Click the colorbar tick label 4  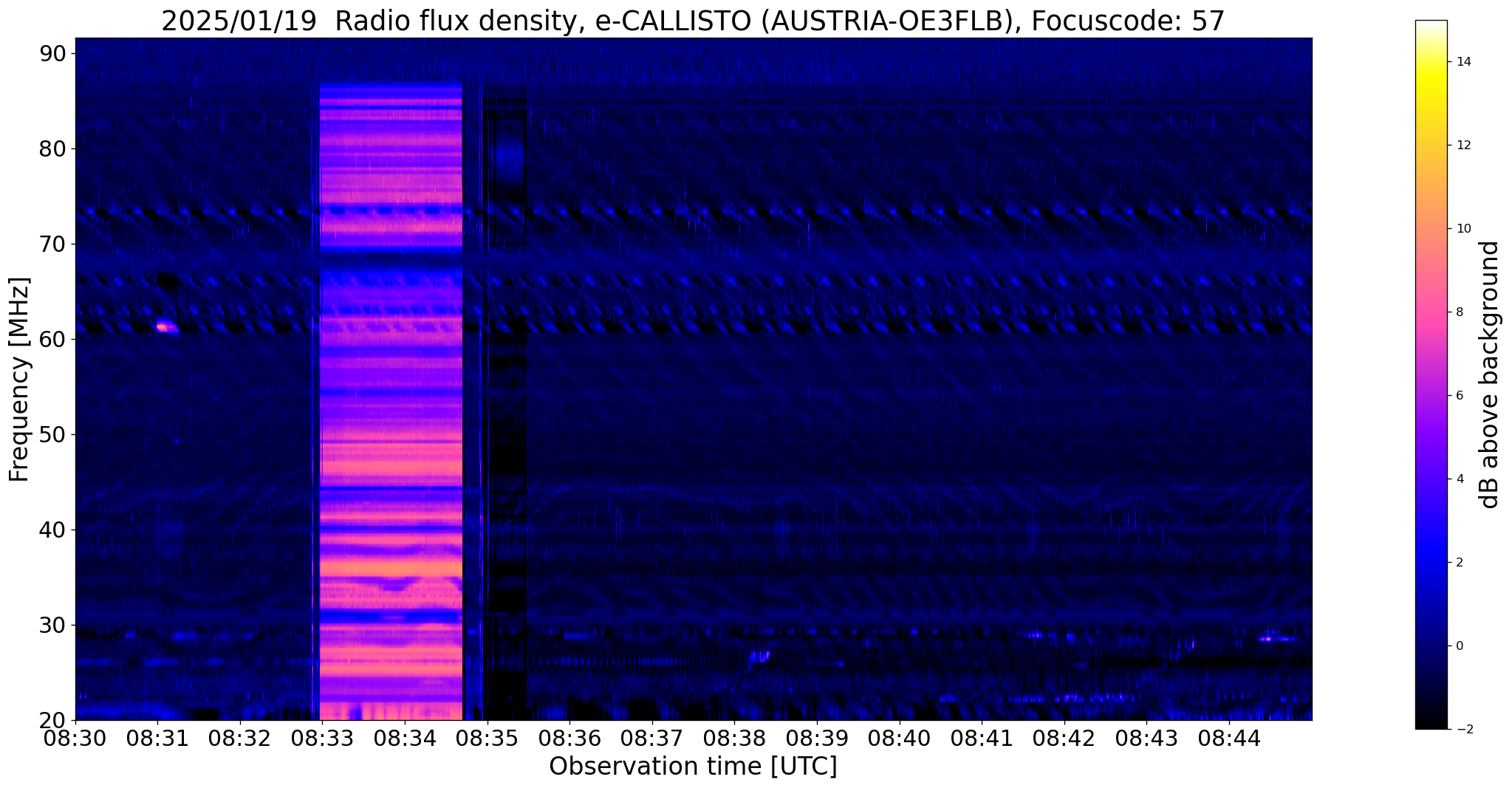pos(1460,479)
